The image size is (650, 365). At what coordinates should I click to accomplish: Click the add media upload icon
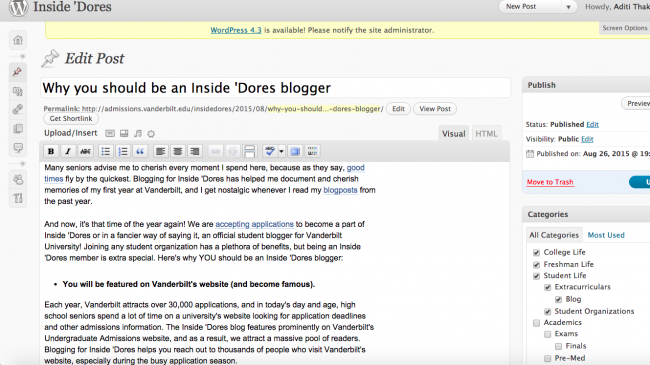coord(151,134)
